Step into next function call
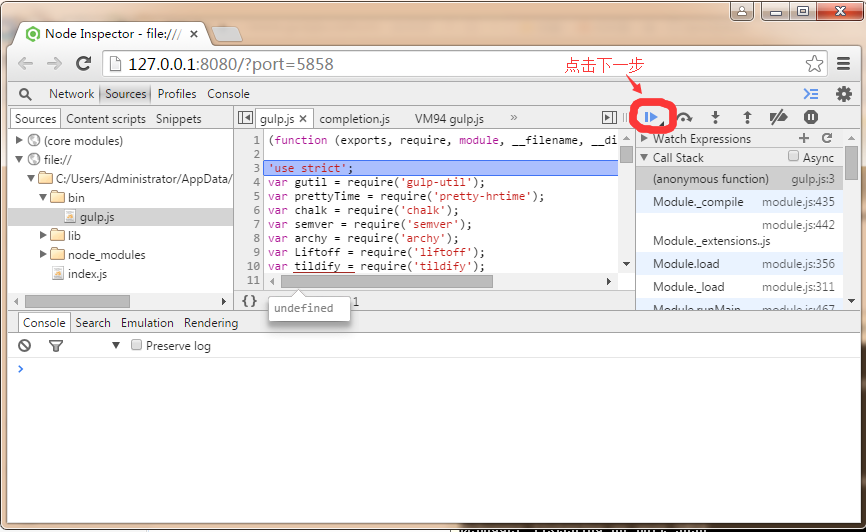 pyautogui.click(x=715, y=117)
